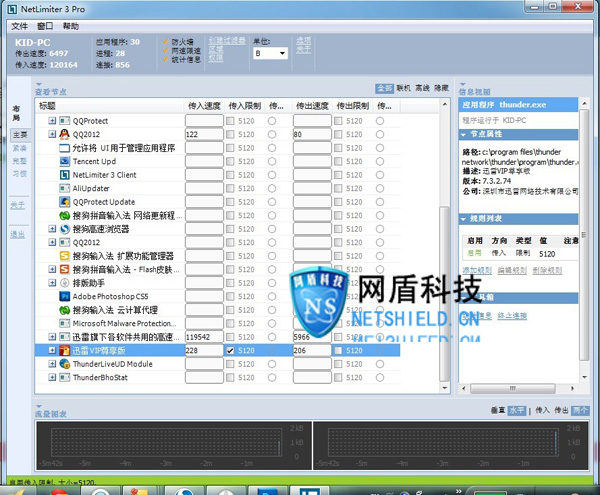This screenshot has height=495, width=600.
Task: Enable the 传出限制 checkbox for 迅雷VIP尊享版
Action: tap(338, 350)
